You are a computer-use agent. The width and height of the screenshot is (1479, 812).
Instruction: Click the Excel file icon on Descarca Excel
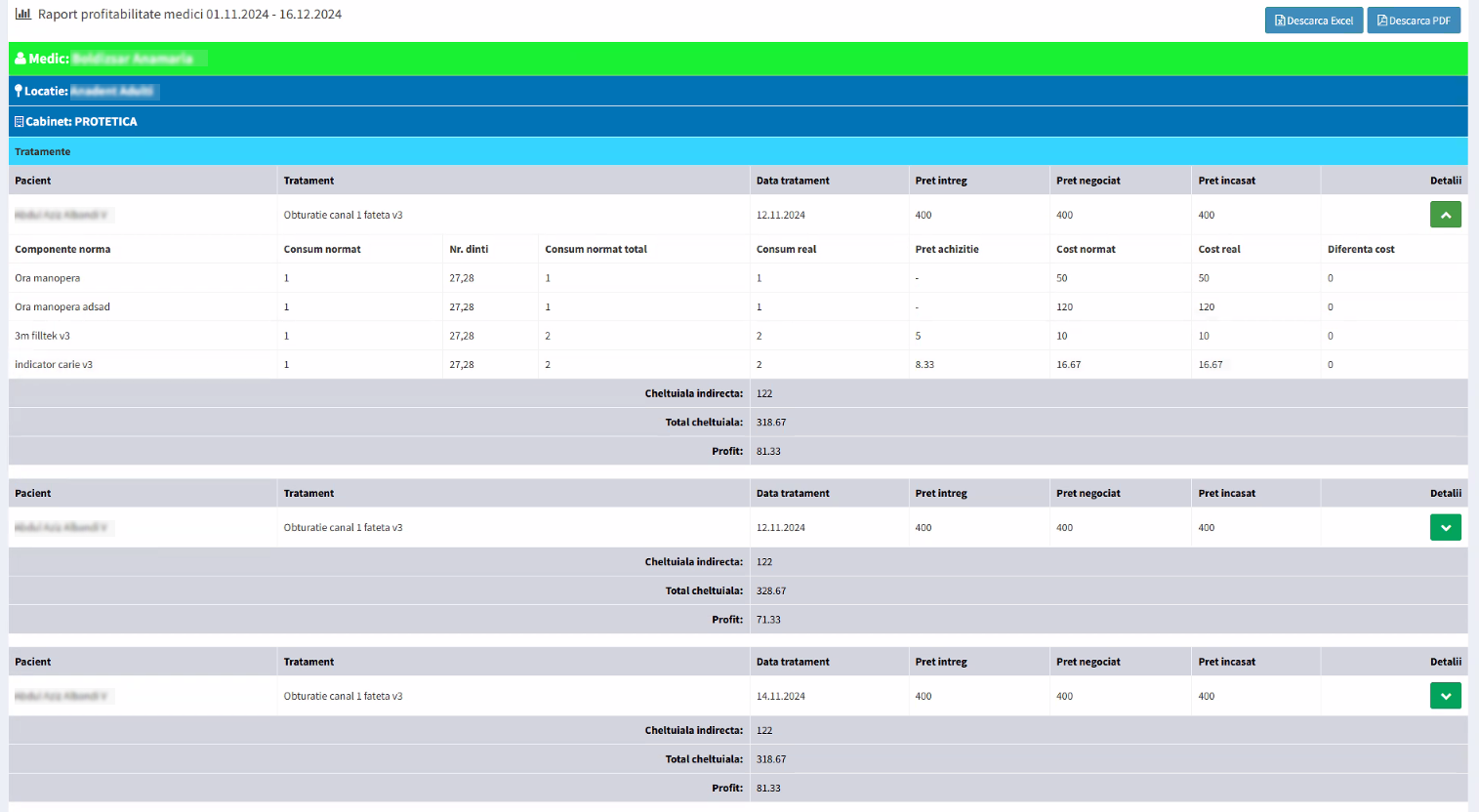pyautogui.click(x=1279, y=20)
